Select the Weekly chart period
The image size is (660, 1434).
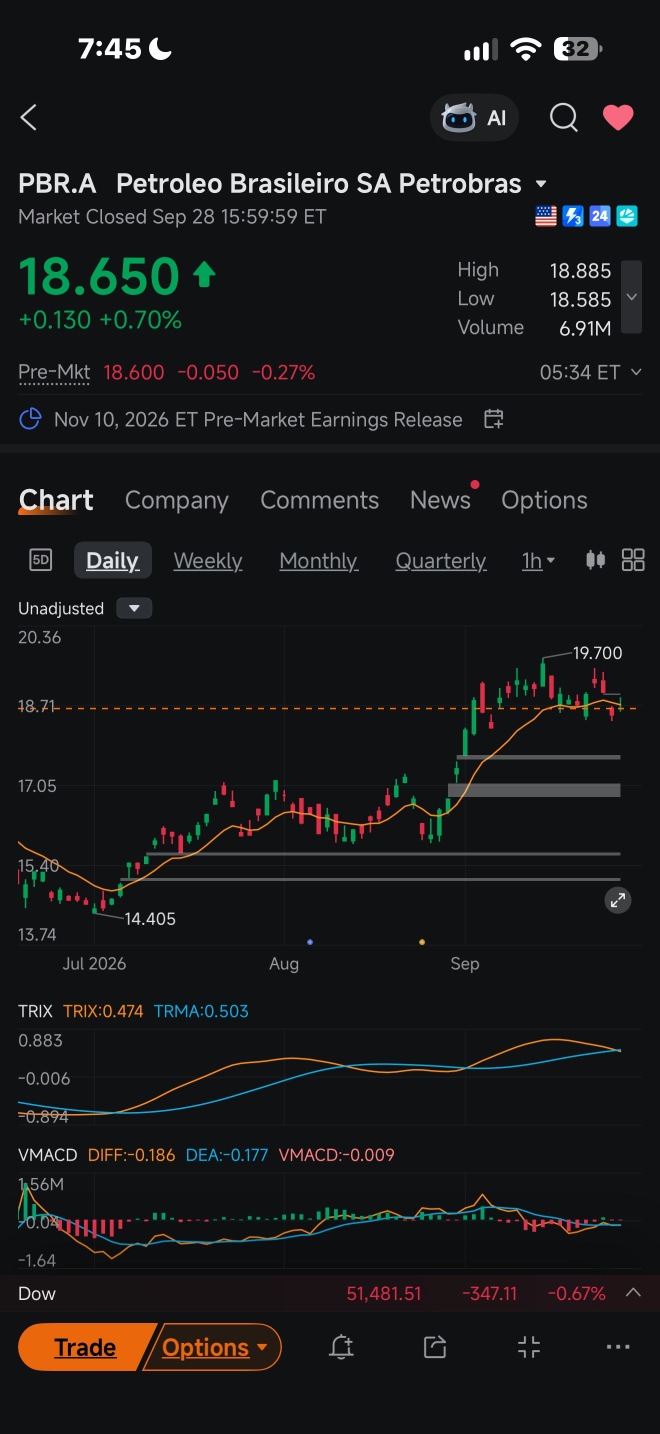pyautogui.click(x=208, y=561)
